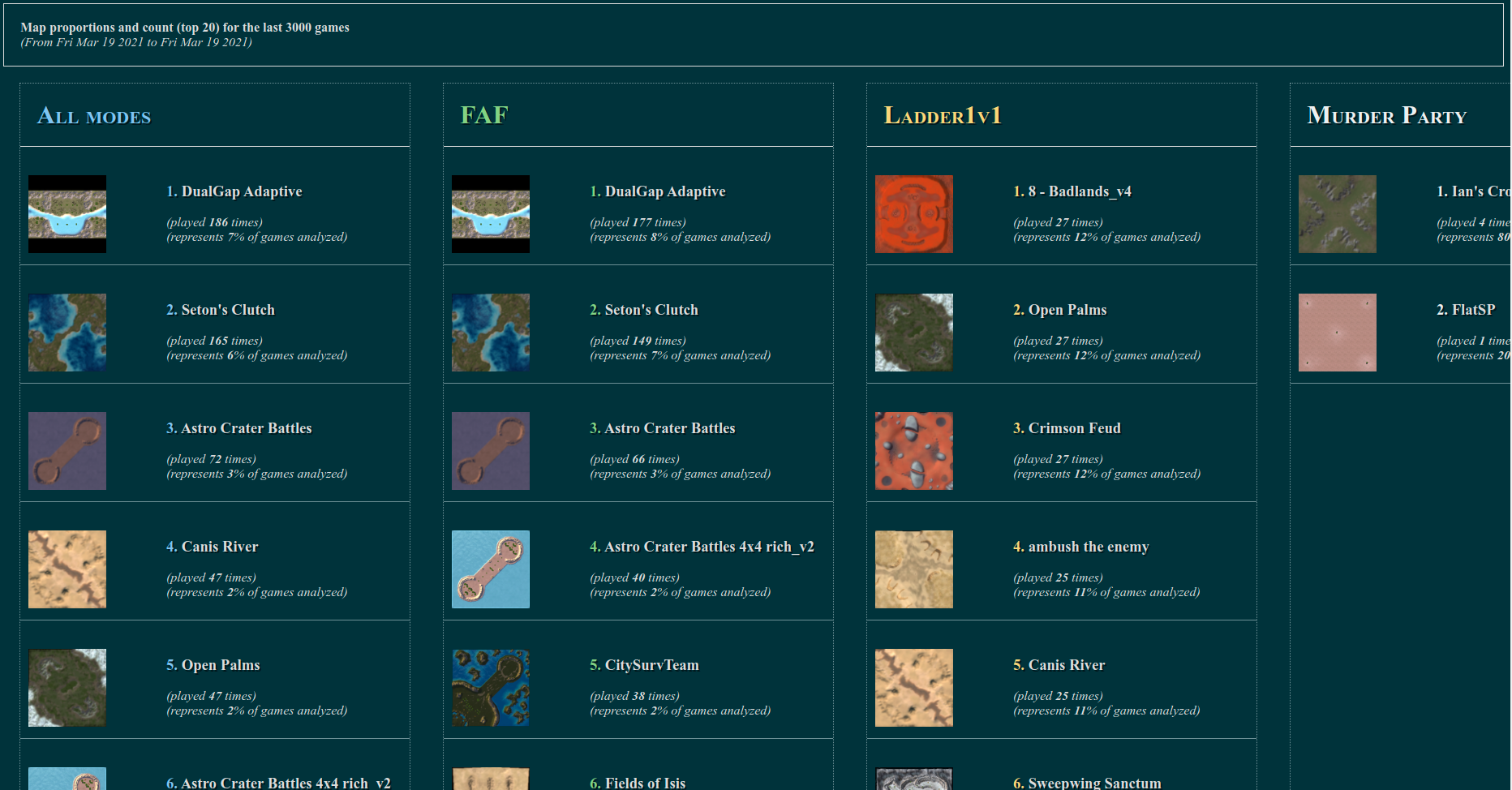
Task: Click '6. Fields of Isis' title
Action: click(638, 783)
